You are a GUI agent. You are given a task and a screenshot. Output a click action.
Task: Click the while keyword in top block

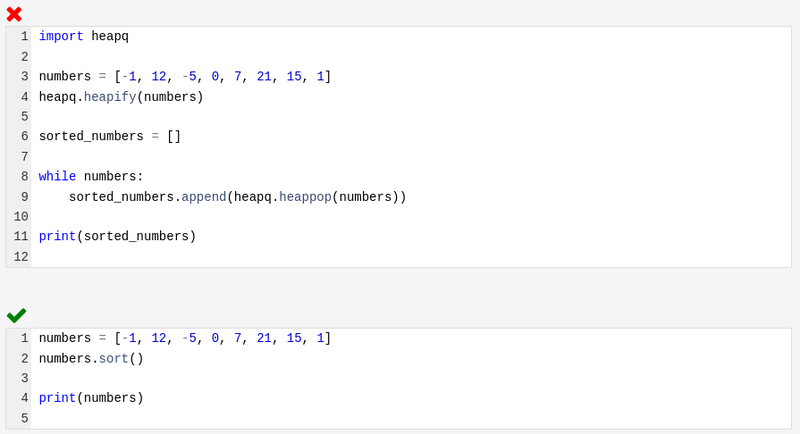57,176
